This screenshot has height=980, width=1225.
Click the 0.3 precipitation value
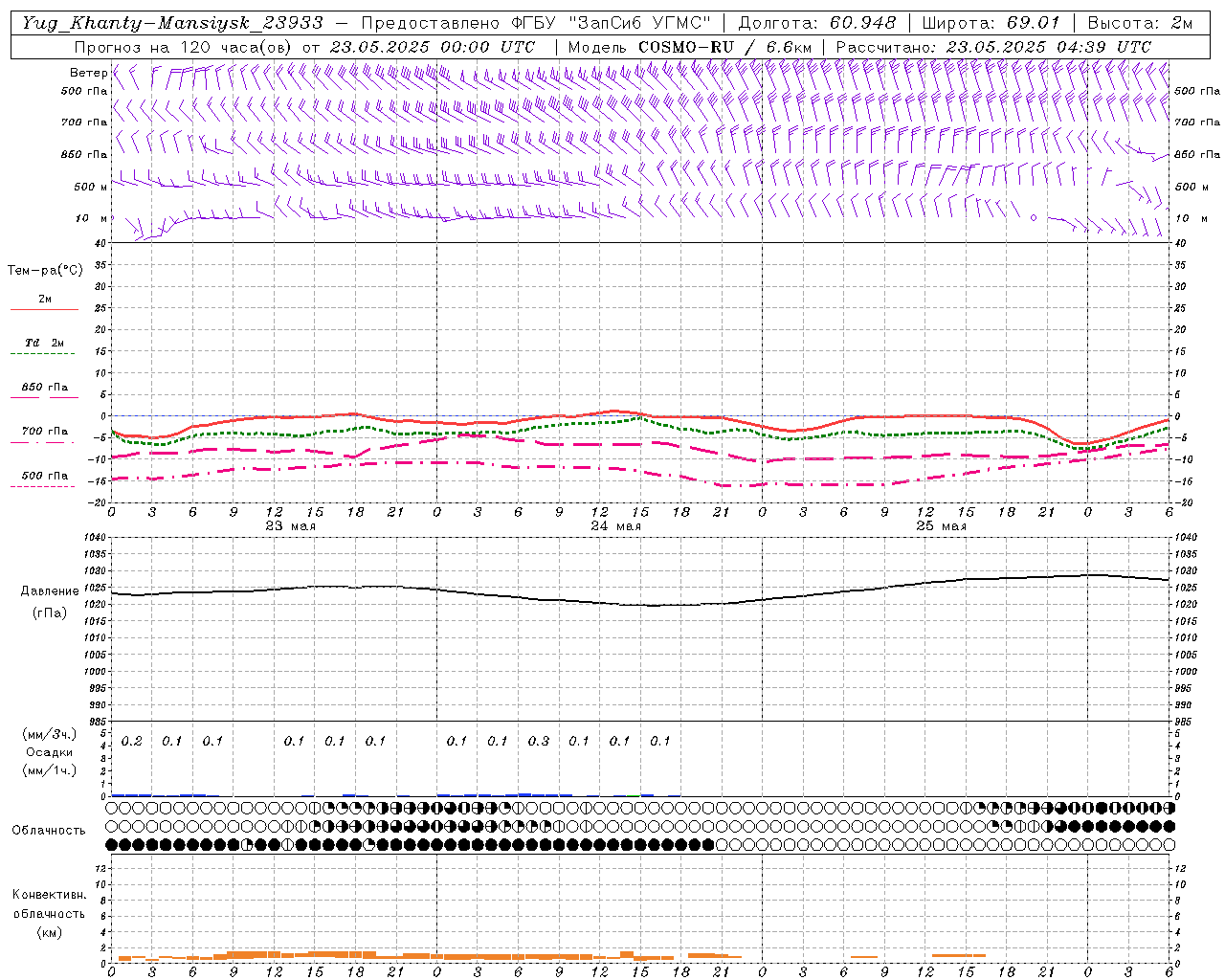tap(539, 741)
